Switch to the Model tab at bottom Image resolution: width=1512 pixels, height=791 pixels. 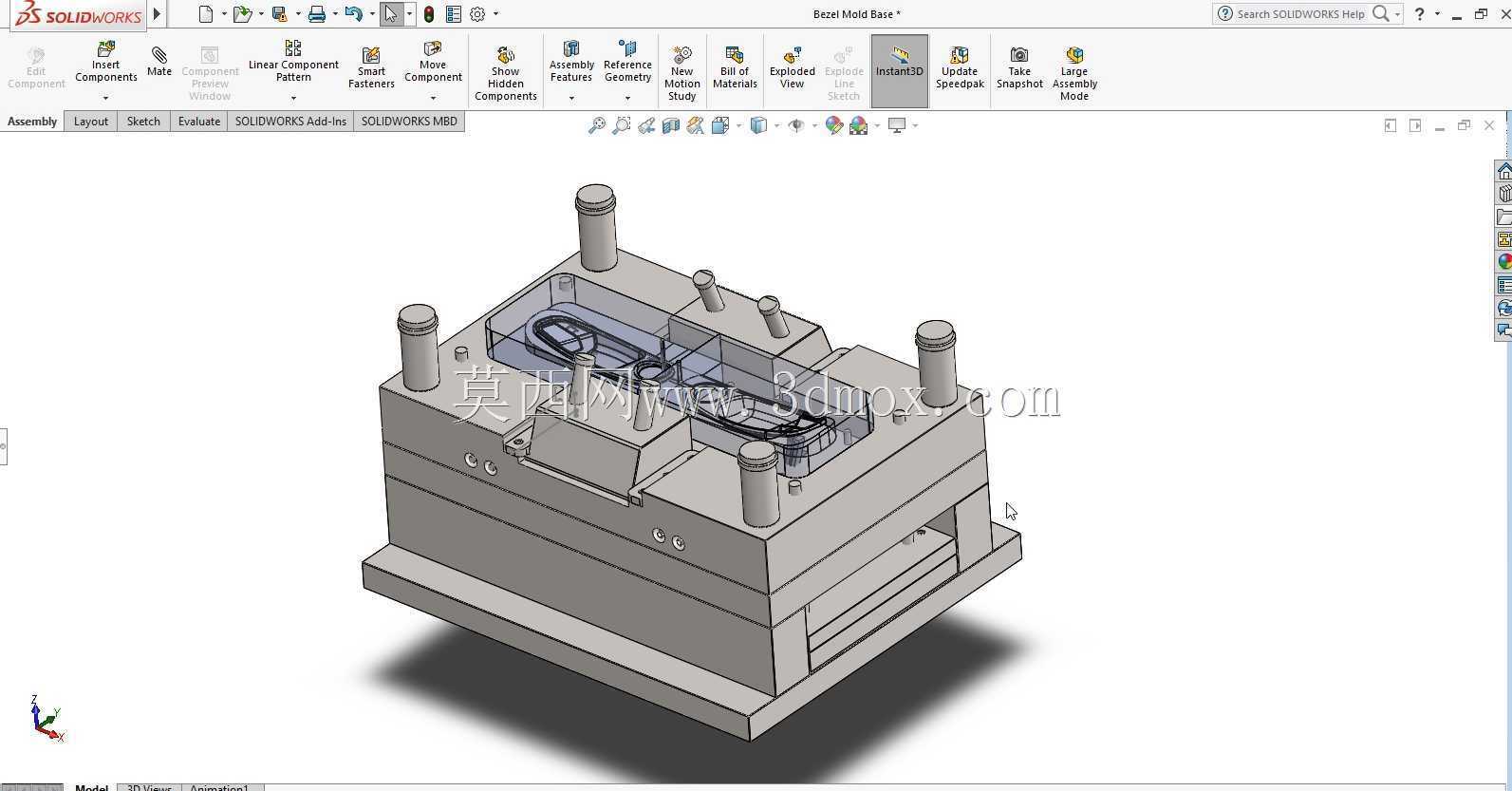coord(91,786)
